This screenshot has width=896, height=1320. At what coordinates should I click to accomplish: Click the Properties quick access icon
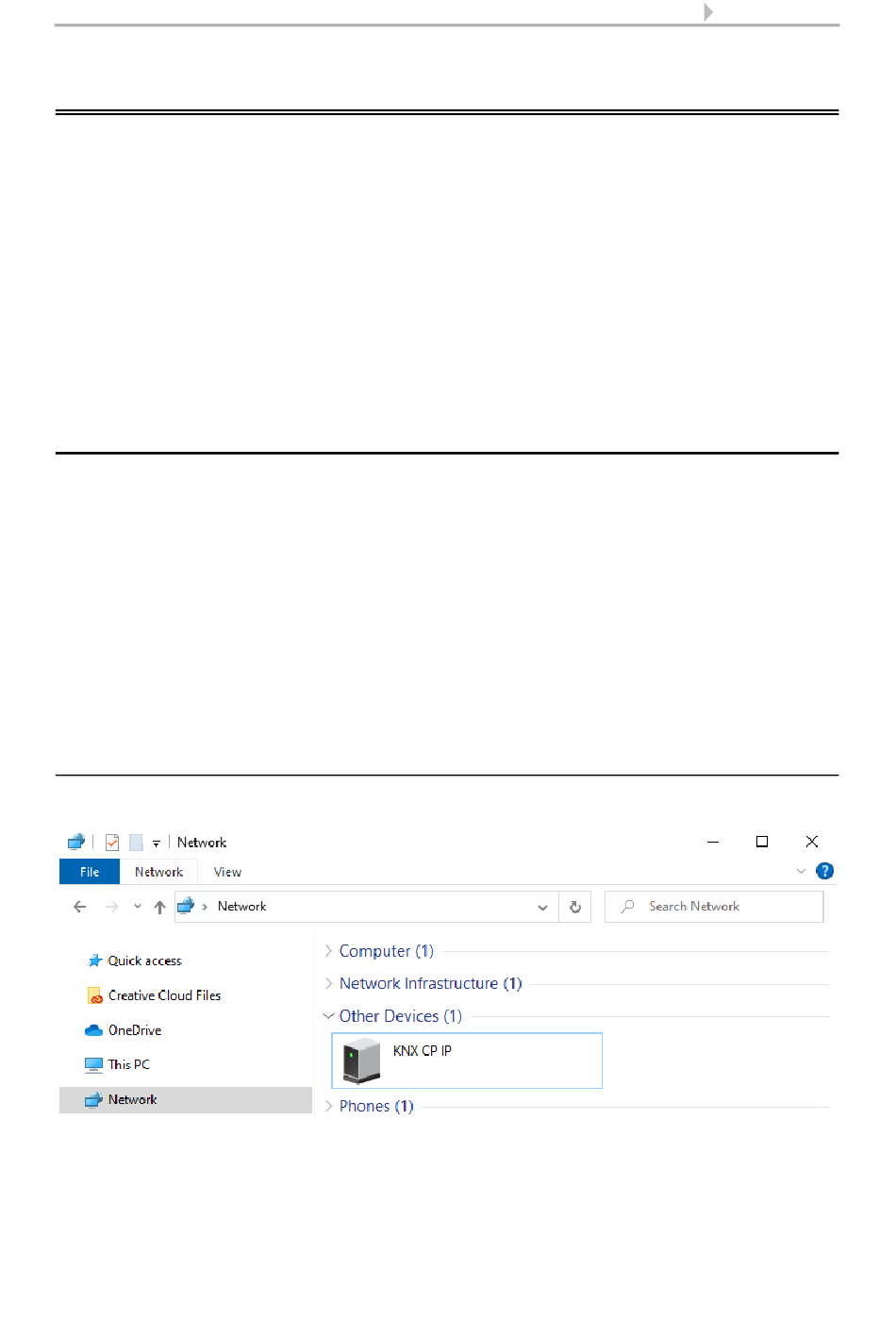[112, 842]
